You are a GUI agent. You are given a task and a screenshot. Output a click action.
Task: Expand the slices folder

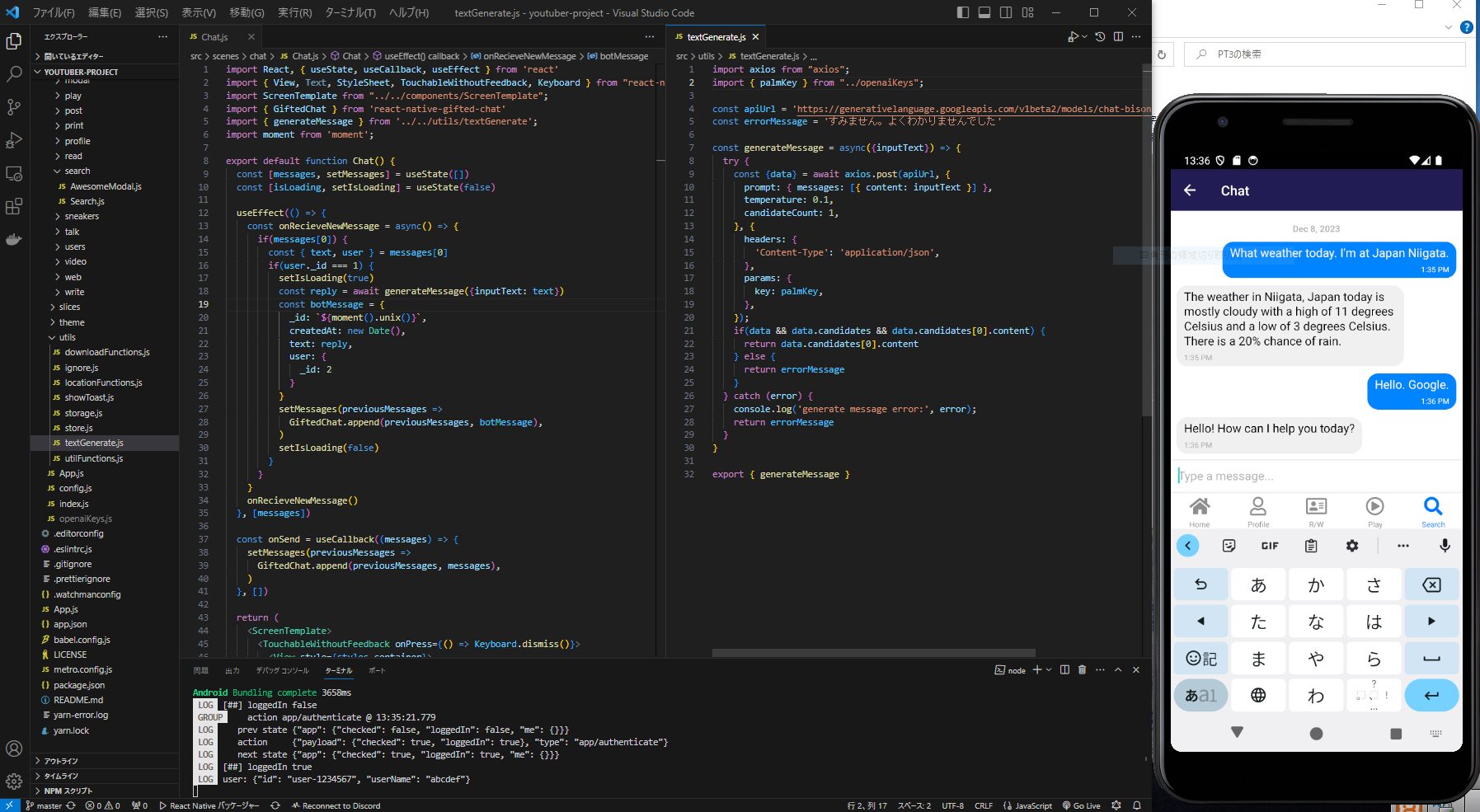point(69,307)
